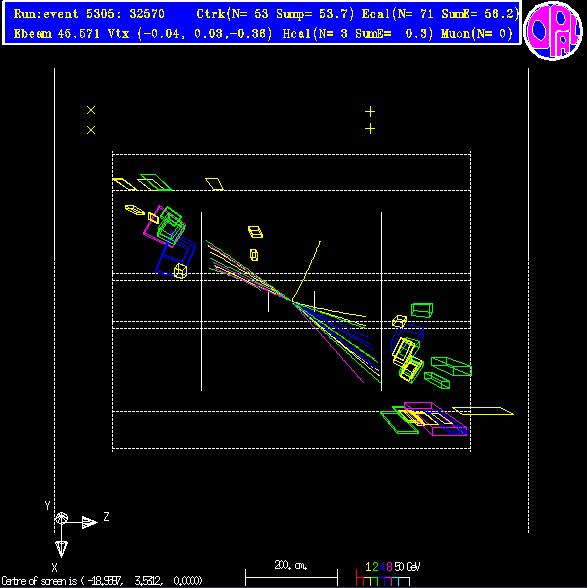Click the X axis downward arrow
Viewport: 587px width, 588px height.
62,549
